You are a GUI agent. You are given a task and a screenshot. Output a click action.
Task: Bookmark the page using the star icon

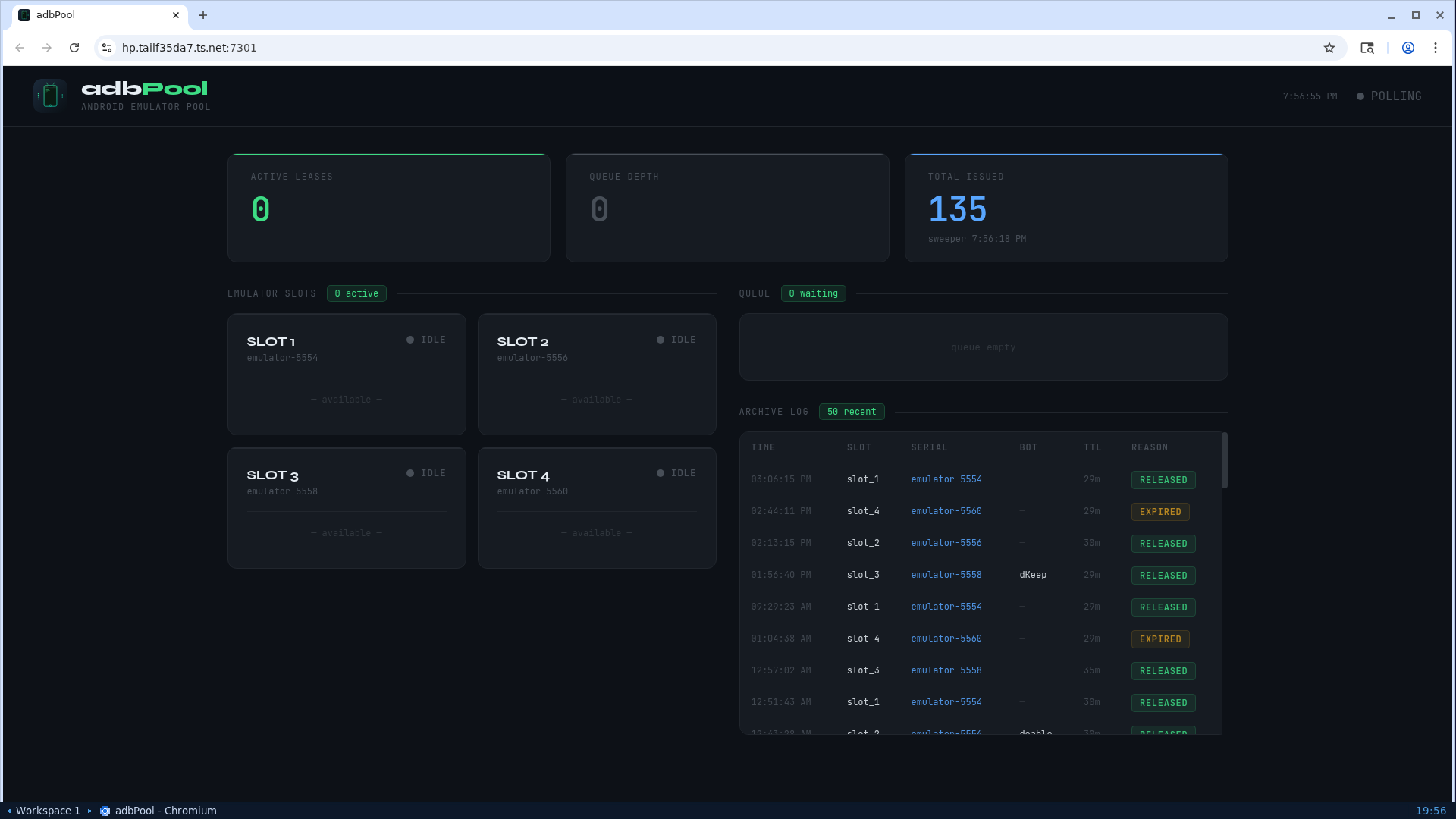1329,47
